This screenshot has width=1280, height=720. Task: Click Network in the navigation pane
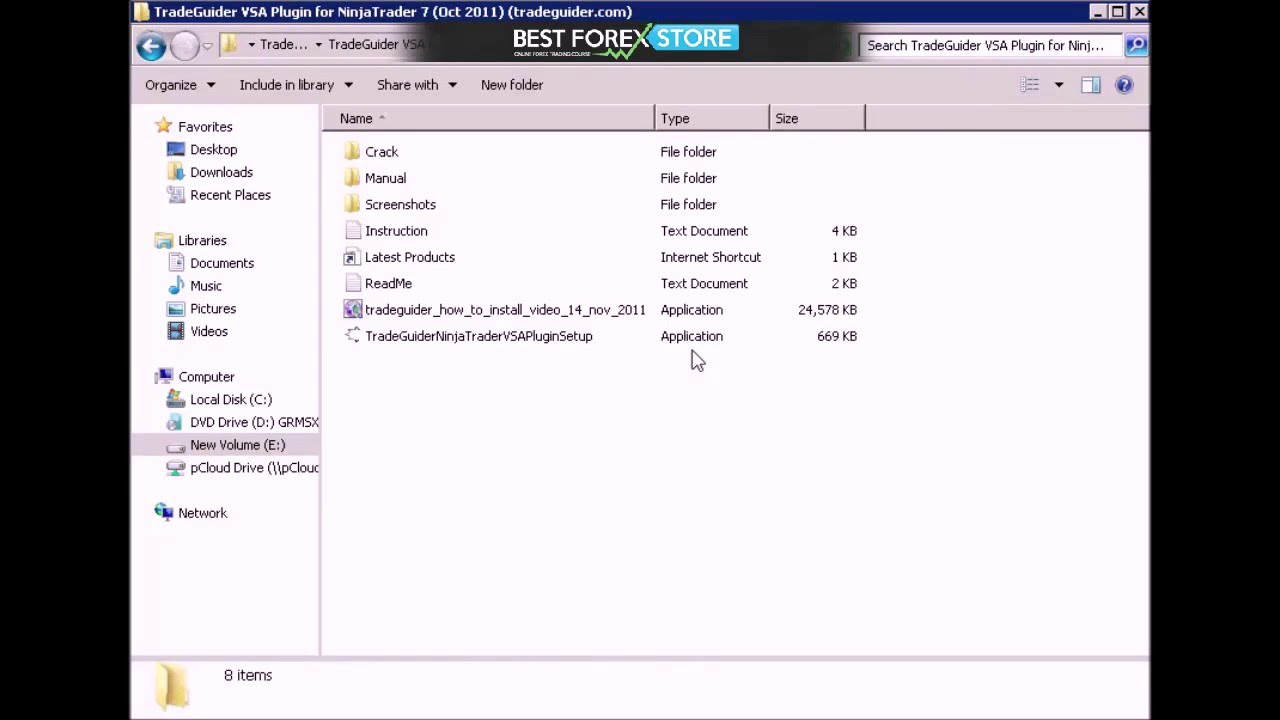pos(202,513)
